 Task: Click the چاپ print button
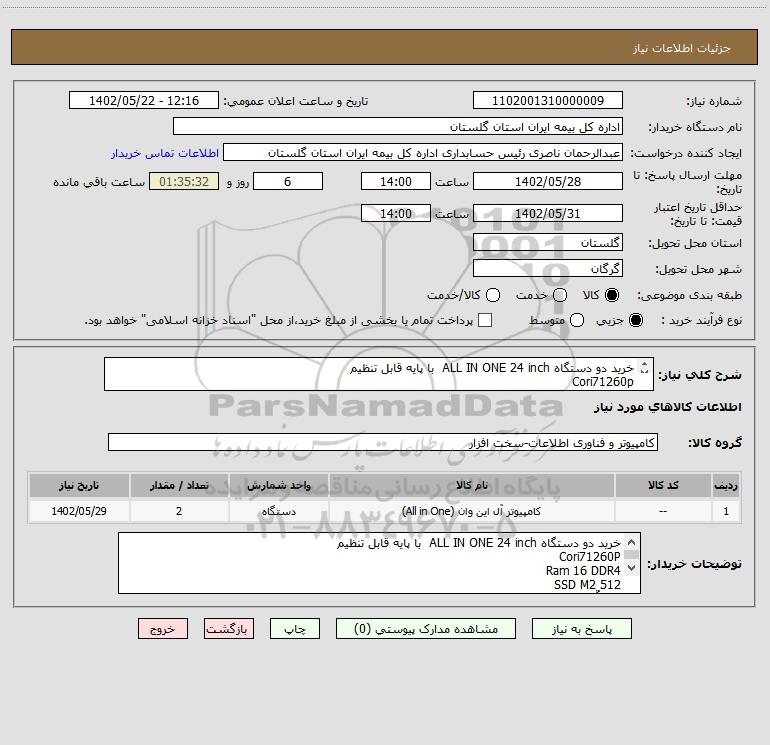click(295, 629)
